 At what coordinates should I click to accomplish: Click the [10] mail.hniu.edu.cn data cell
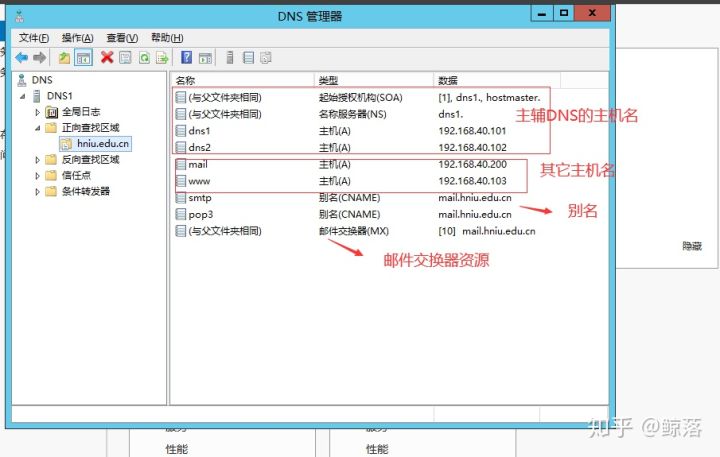tap(487, 231)
